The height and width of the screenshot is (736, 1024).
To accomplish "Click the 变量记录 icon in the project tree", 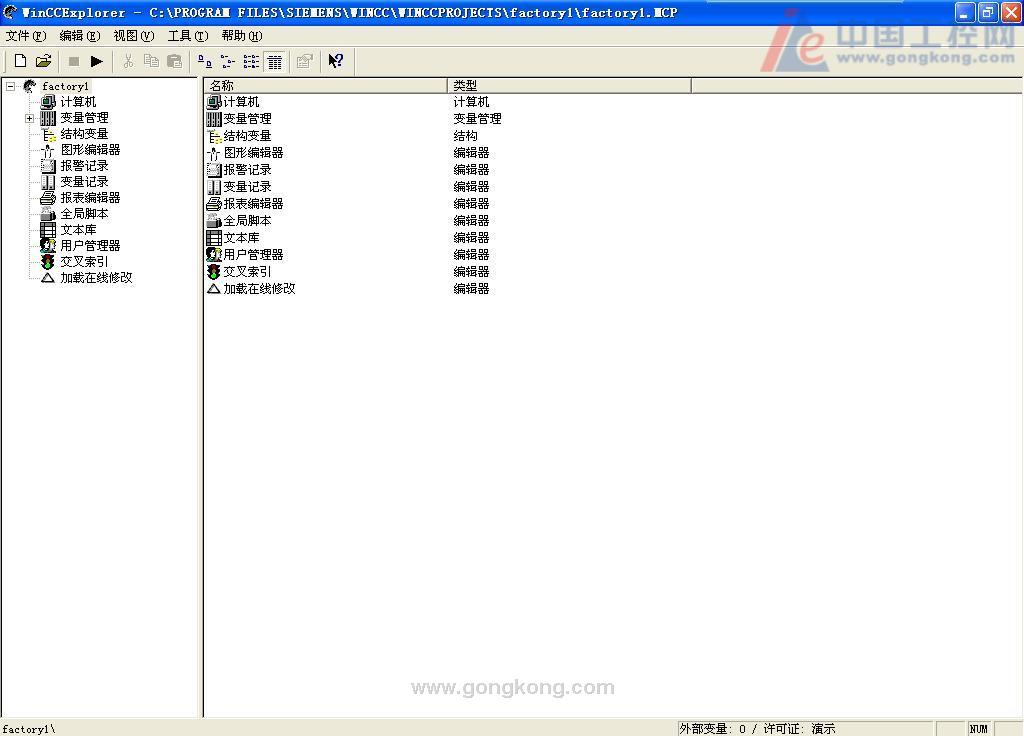I will [x=48, y=182].
